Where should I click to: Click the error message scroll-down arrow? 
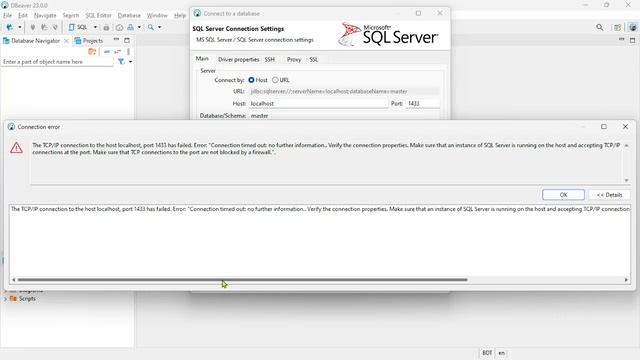[x=626, y=180]
